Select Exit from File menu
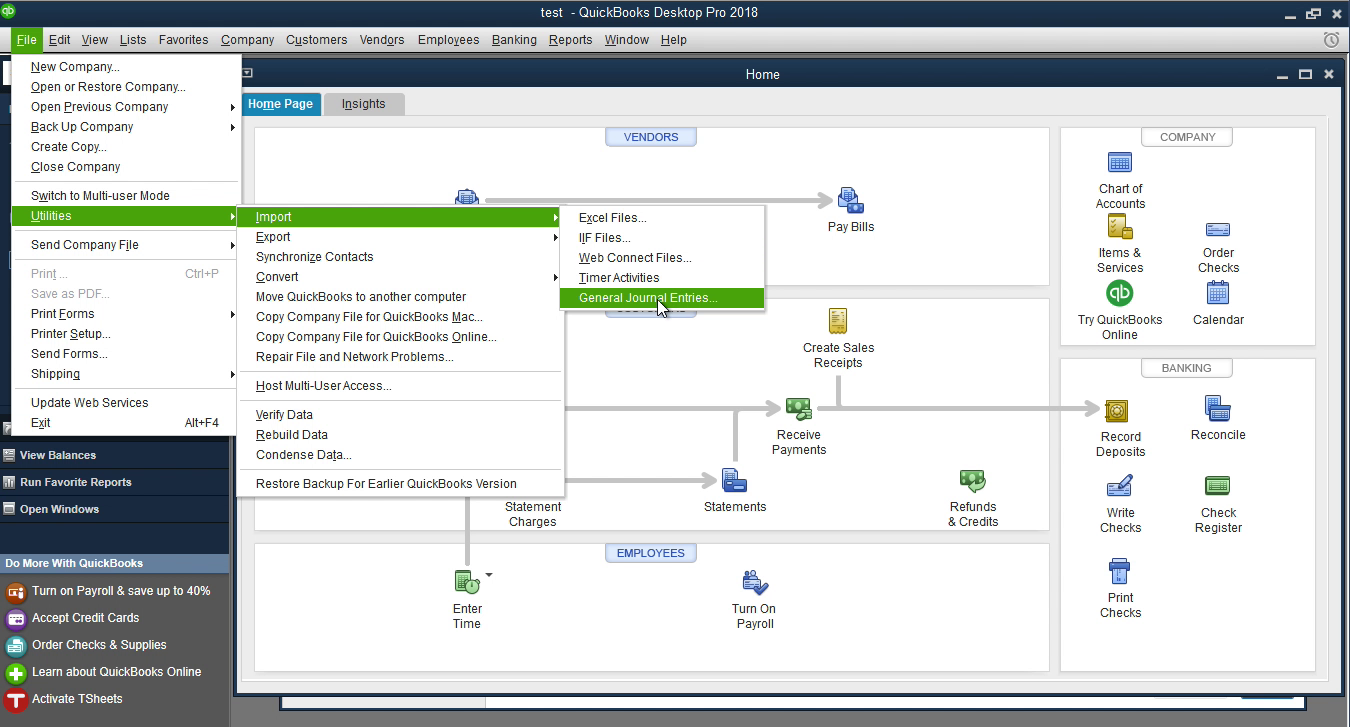Screen dimensions: 1350x727 (x=126, y=423)
